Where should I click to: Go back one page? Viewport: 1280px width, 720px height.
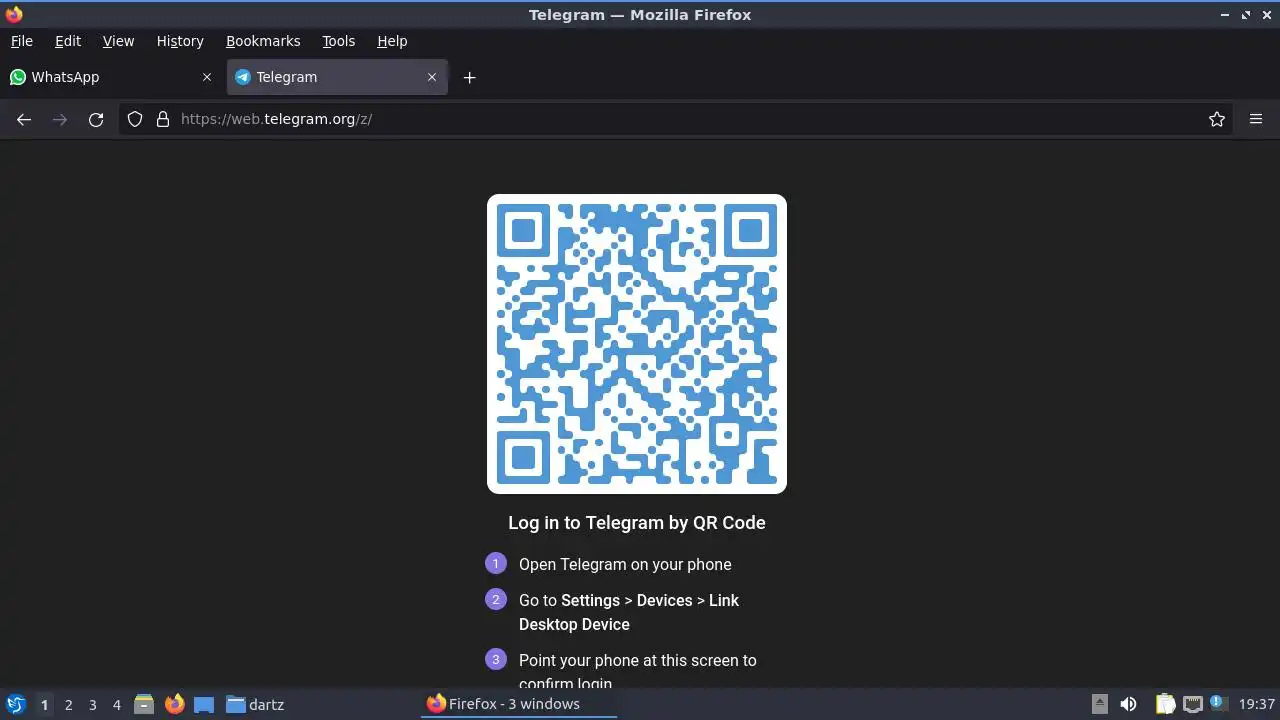[24, 119]
